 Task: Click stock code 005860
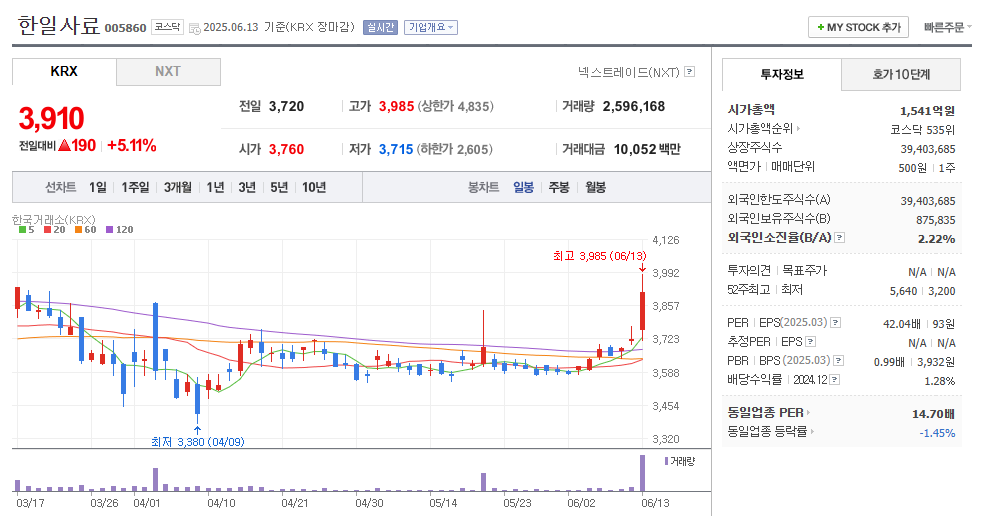125,28
